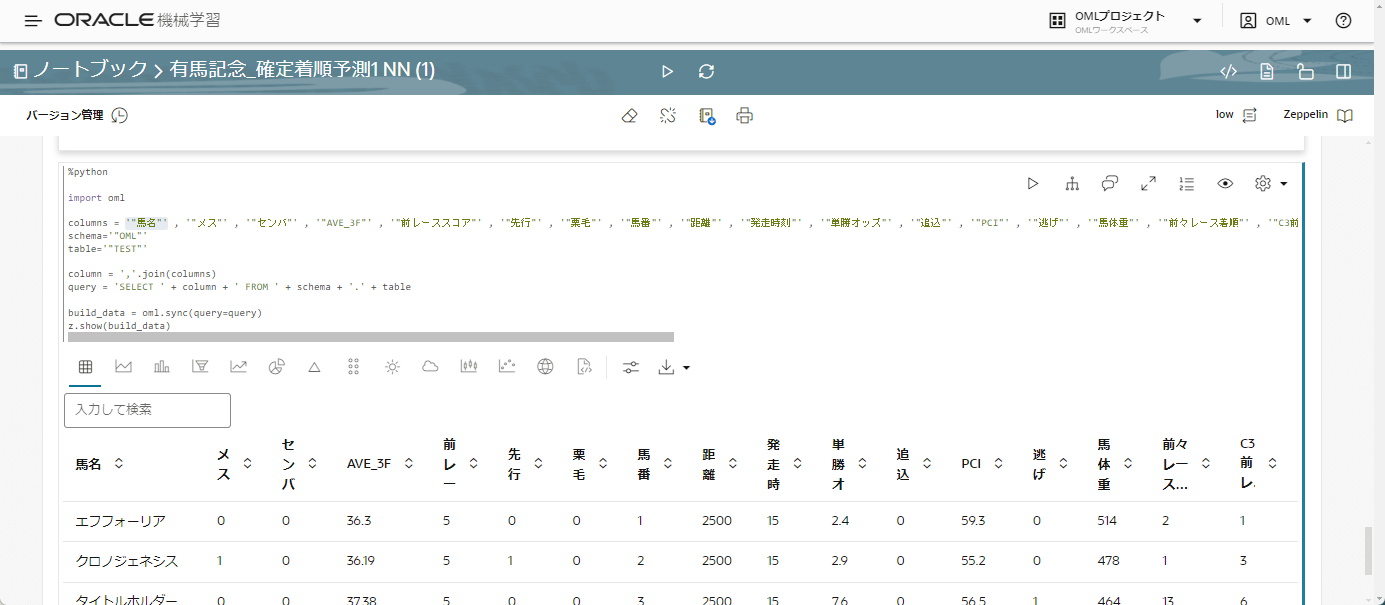Click the 入力して検索 search field
The height and width of the screenshot is (605, 1385).
(147, 410)
